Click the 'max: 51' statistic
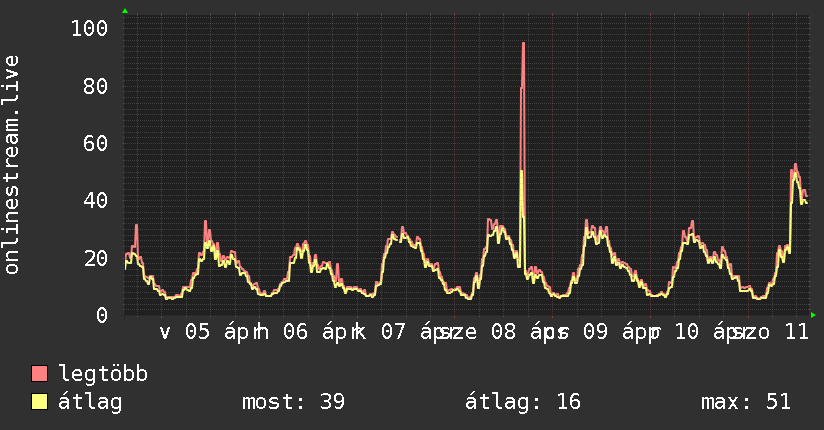This screenshot has width=824, height=430. pos(746,402)
